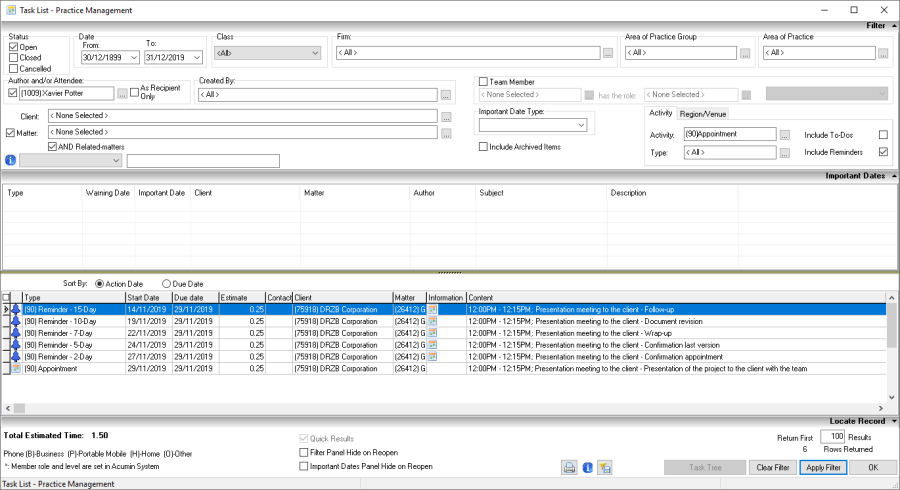The width and height of the screenshot is (900, 490).
Task: Open the Client lookup ellipsis button
Action: (x=446, y=117)
